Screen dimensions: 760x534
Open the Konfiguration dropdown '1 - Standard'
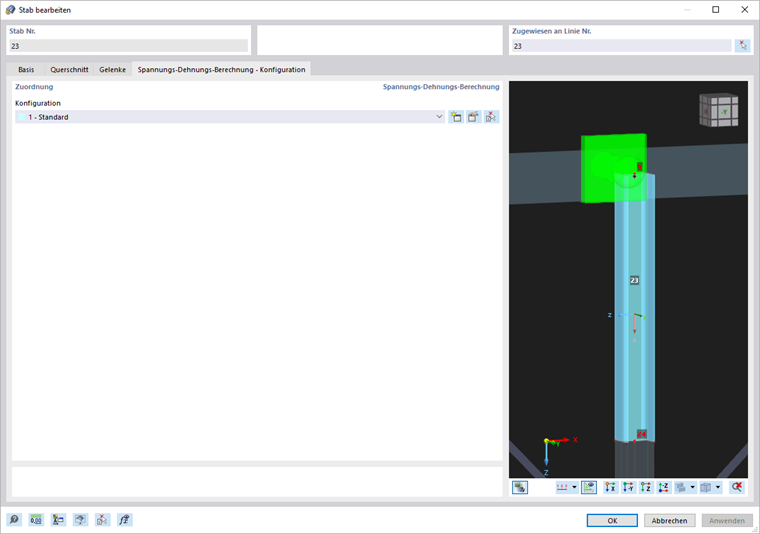point(230,117)
